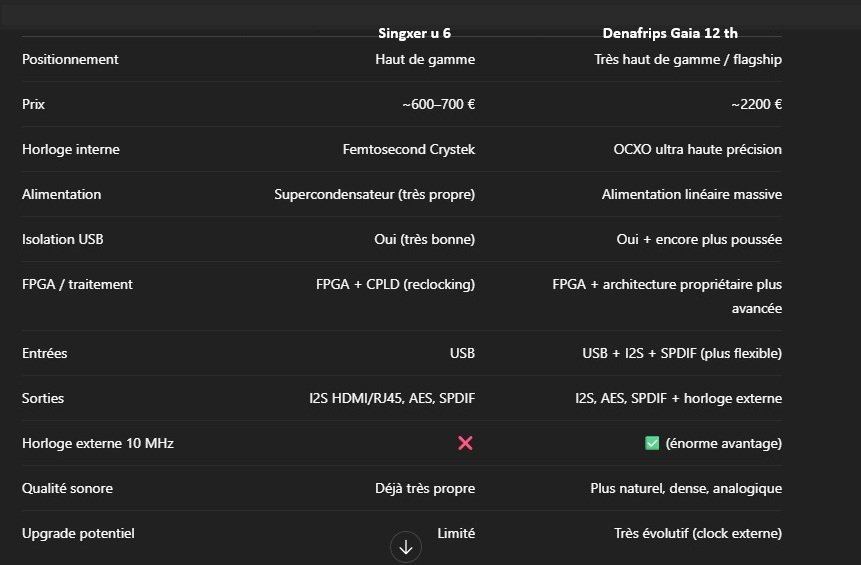Screen dimensions: 861x565
Task: Click the scroll-to-bottom arrow button
Action: 406,547
